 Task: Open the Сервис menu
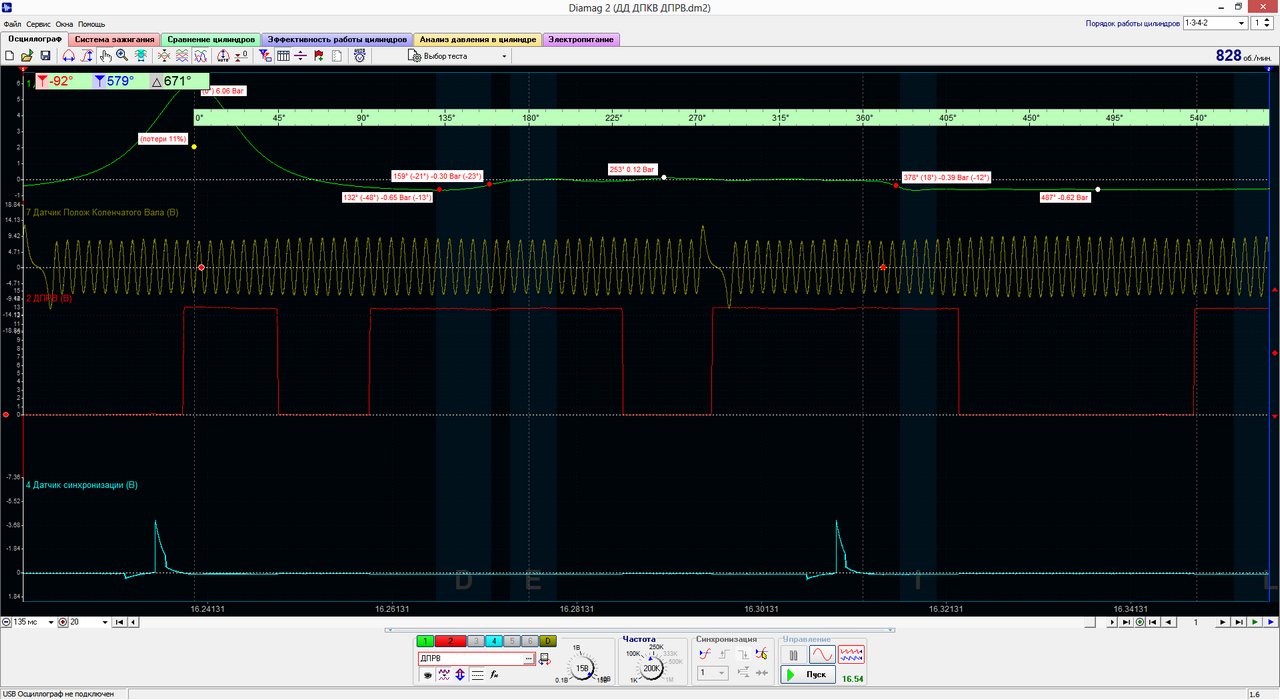[x=39, y=23]
